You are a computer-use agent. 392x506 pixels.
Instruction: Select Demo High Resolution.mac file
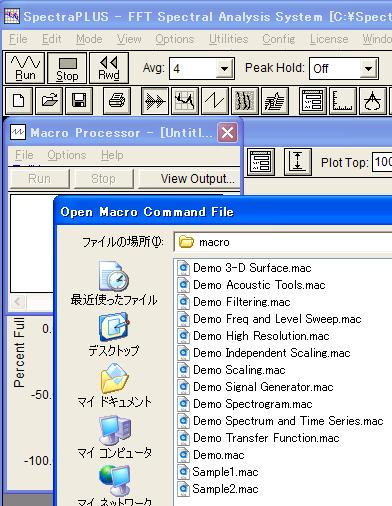tap(254, 336)
